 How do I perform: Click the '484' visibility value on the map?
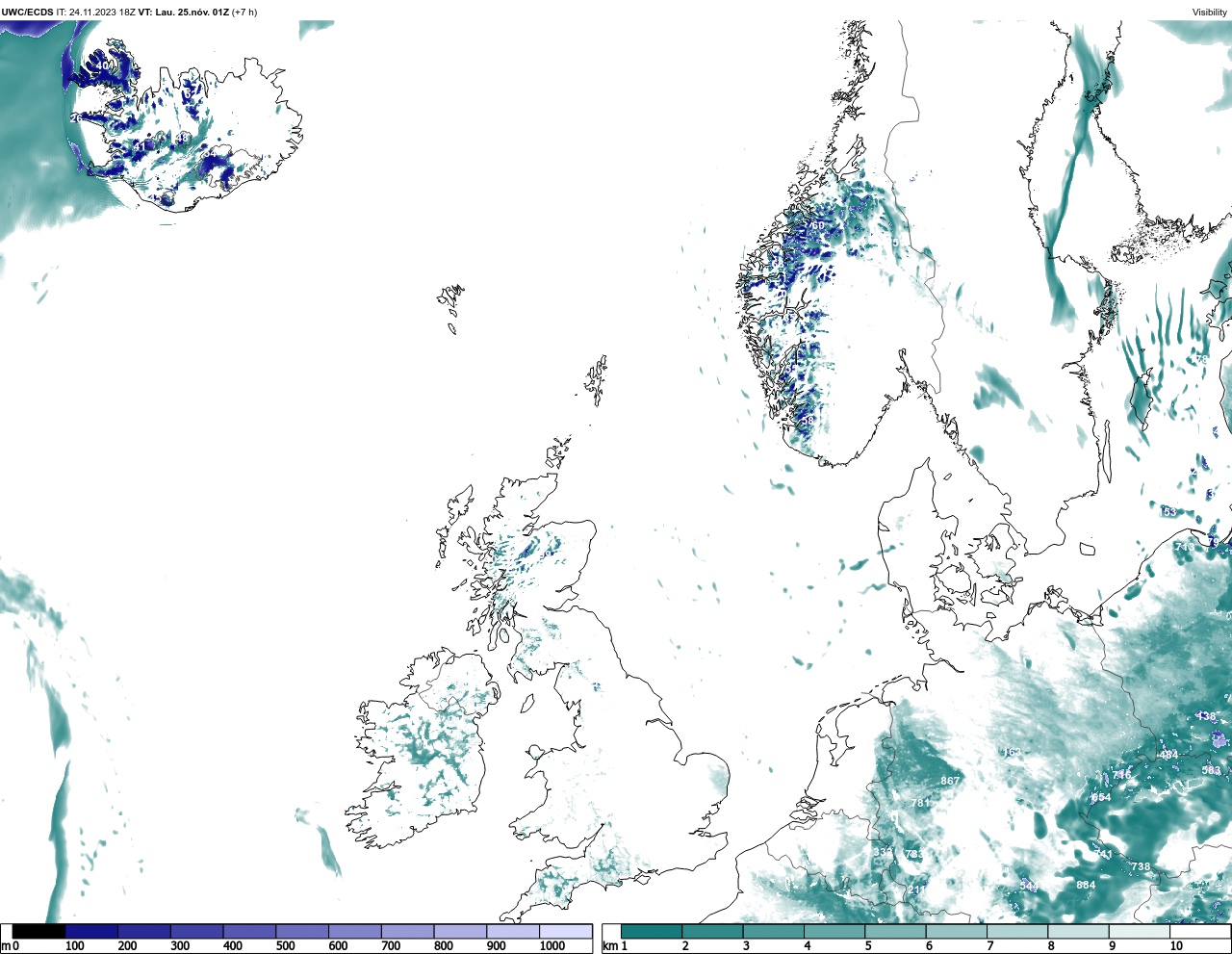[1168, 755]
